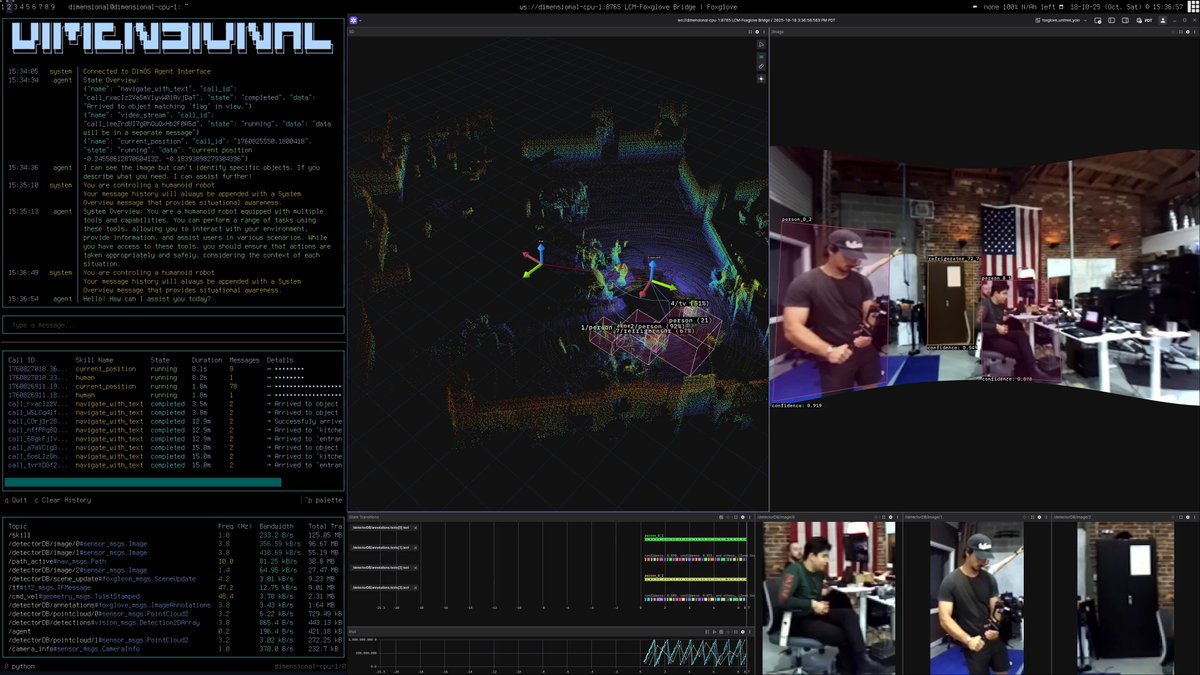Click Clear History in the terminal footer

coord(63,500)
